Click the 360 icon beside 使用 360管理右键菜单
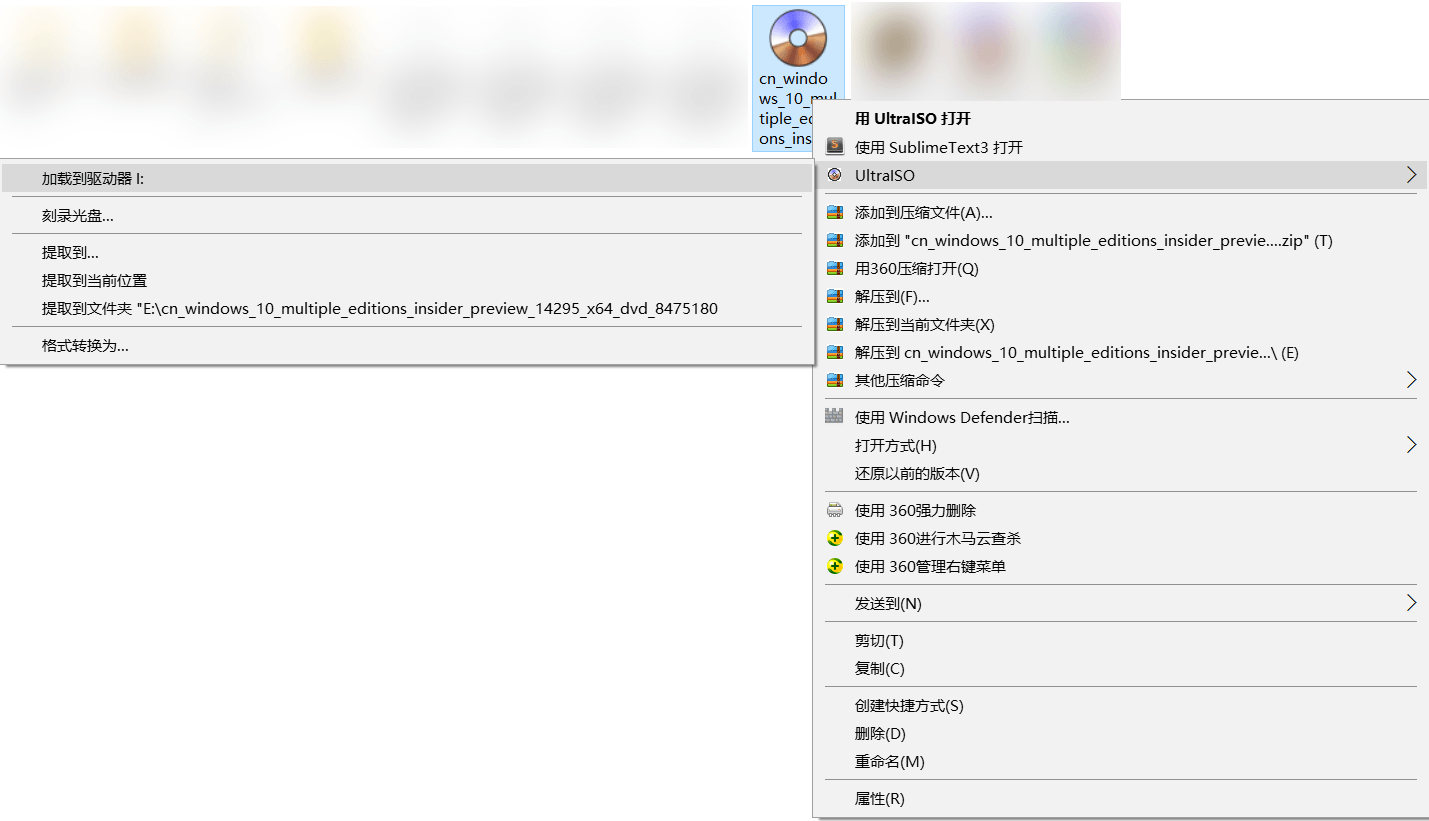Screen dimensions: 1429x821 tap(834, 566)
